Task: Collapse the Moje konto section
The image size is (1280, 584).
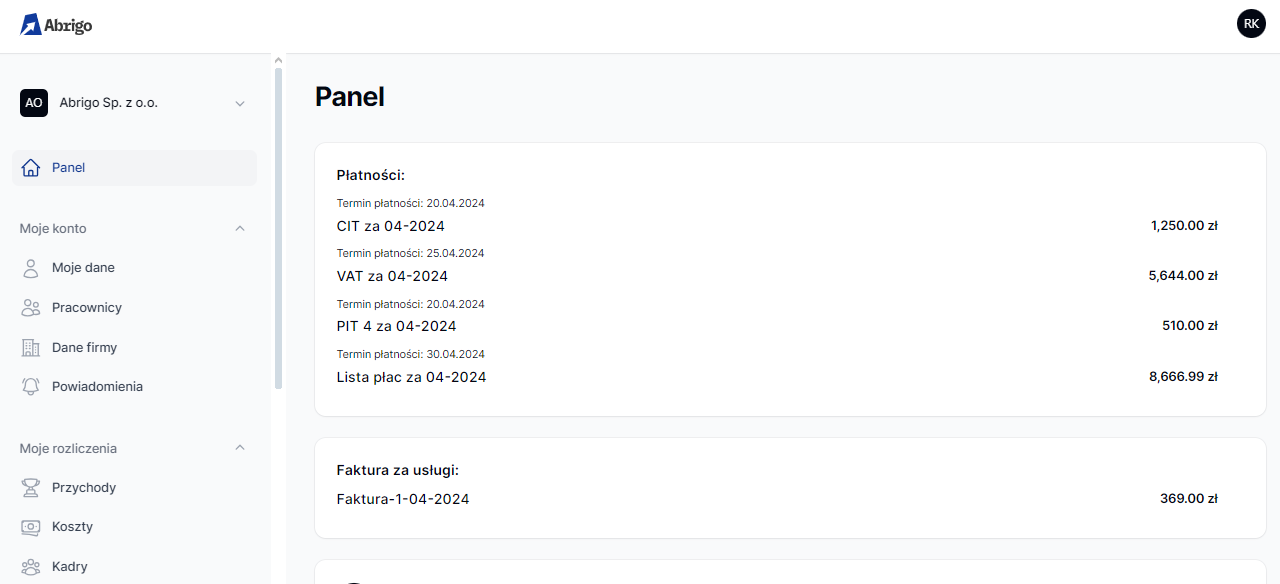Action: 239,229
